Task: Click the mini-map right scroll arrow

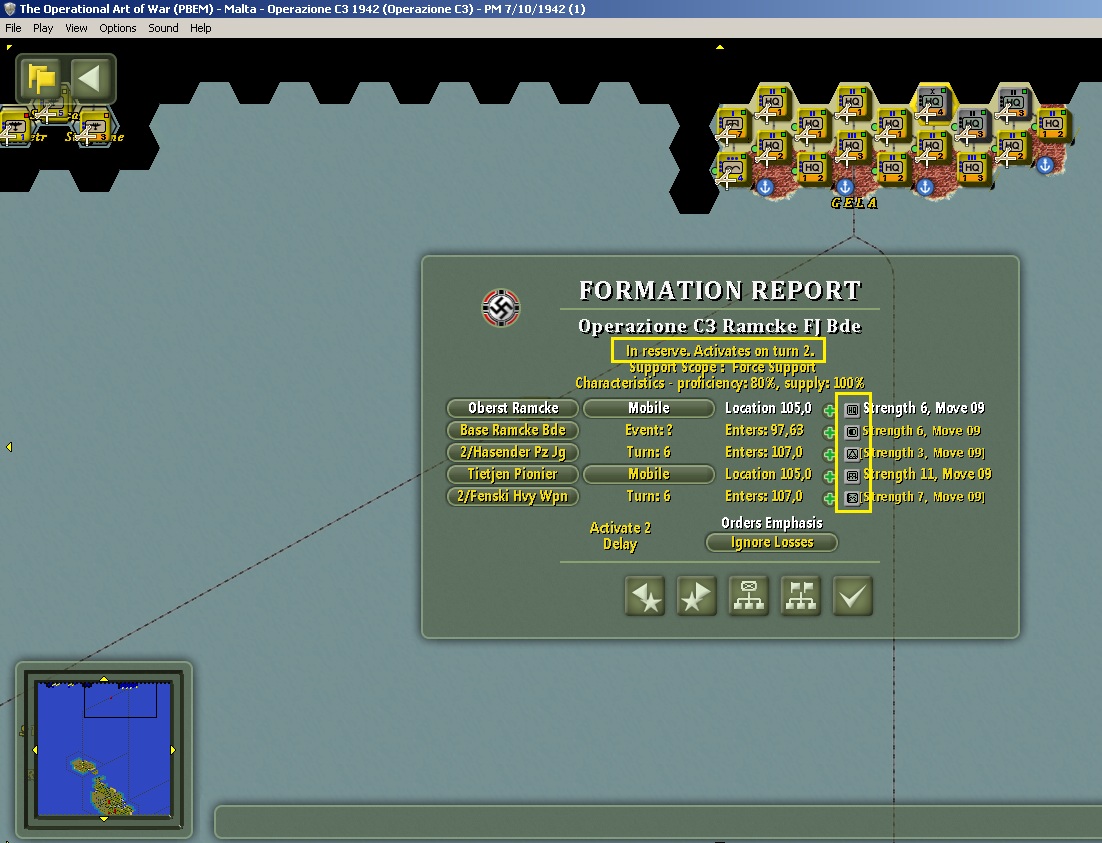Action: coord(174,749)
